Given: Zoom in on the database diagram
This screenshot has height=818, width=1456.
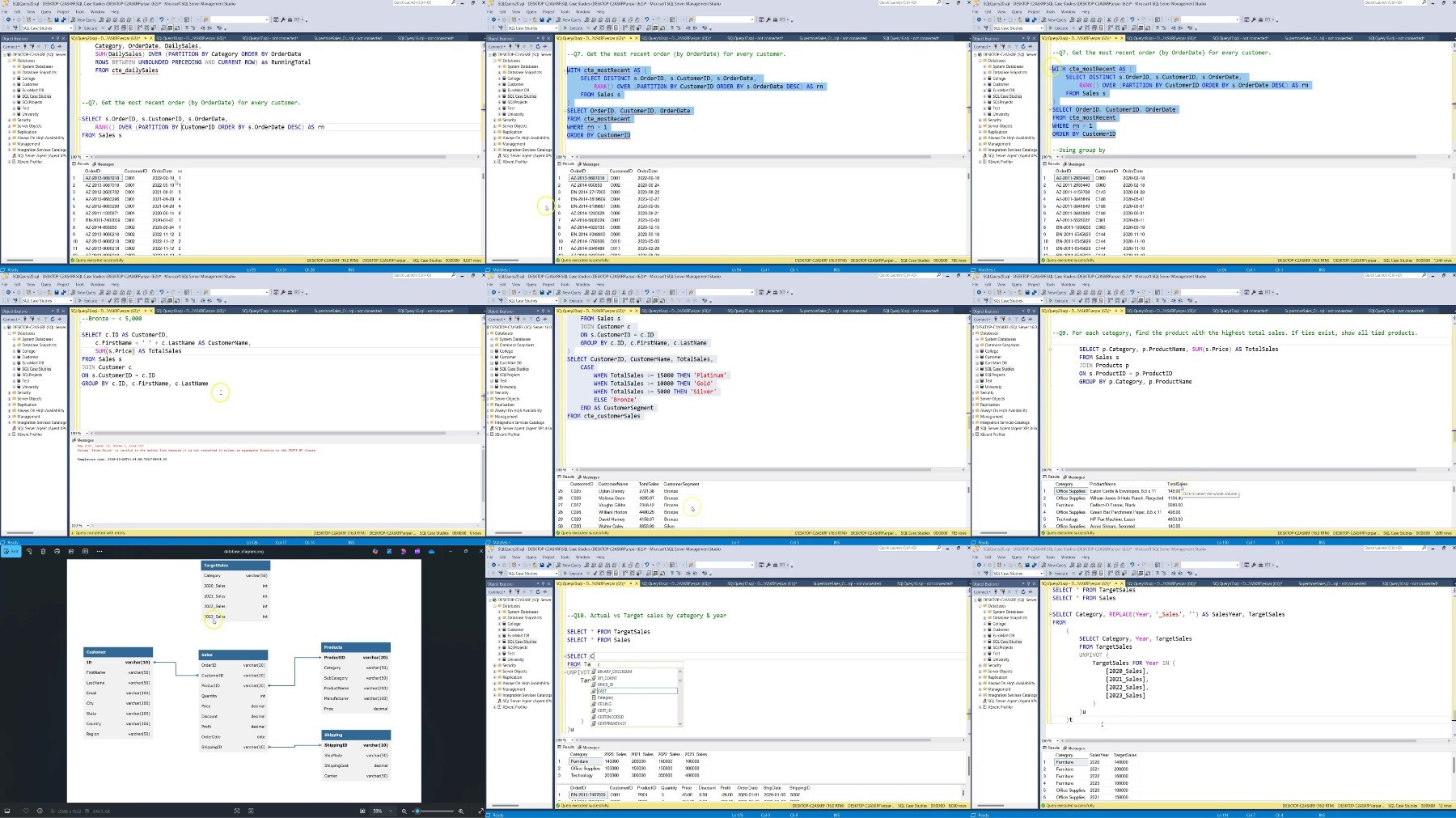Looking at the screenshot, I should coord(461,811).
